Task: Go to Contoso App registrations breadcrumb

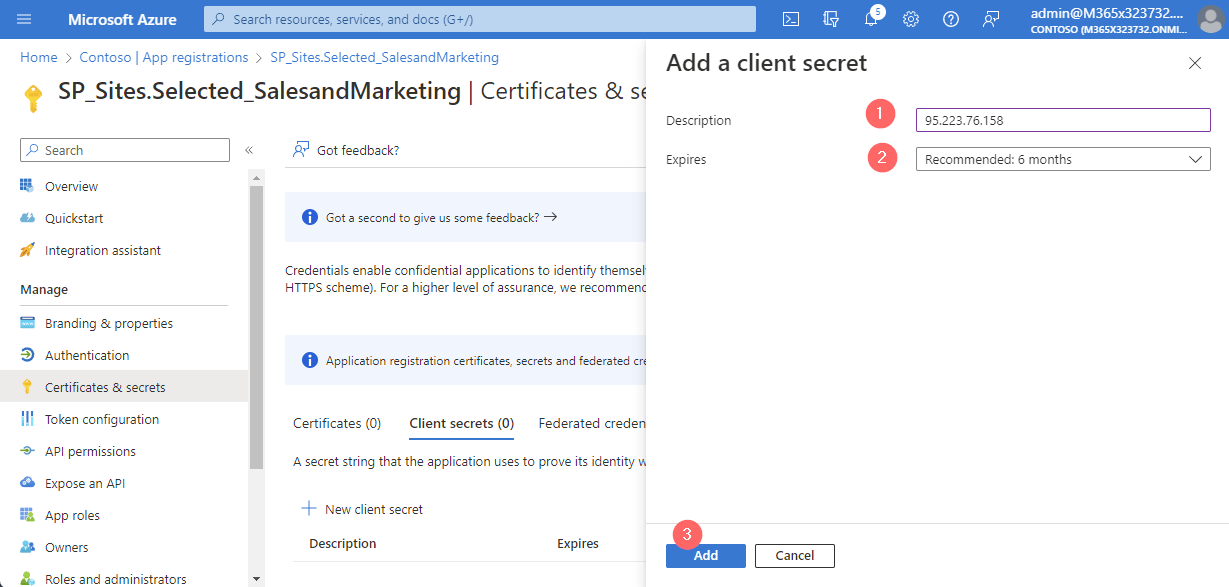Action: click(x=163, y=57)
